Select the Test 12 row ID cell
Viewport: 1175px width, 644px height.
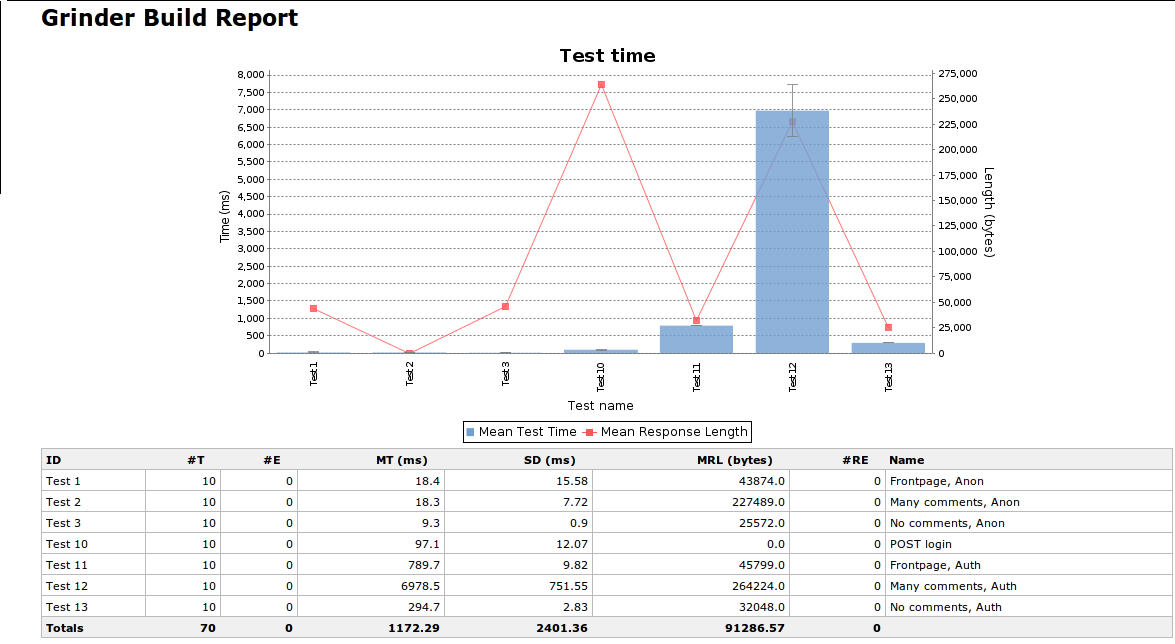66,586
